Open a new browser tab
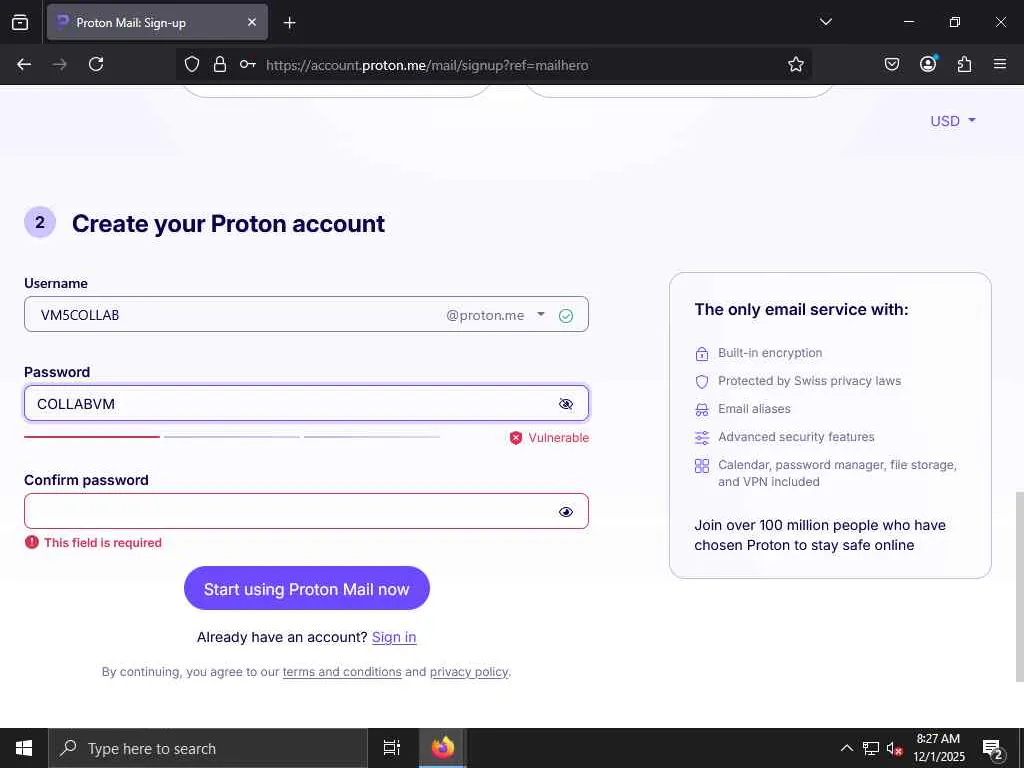 (289, 22)
